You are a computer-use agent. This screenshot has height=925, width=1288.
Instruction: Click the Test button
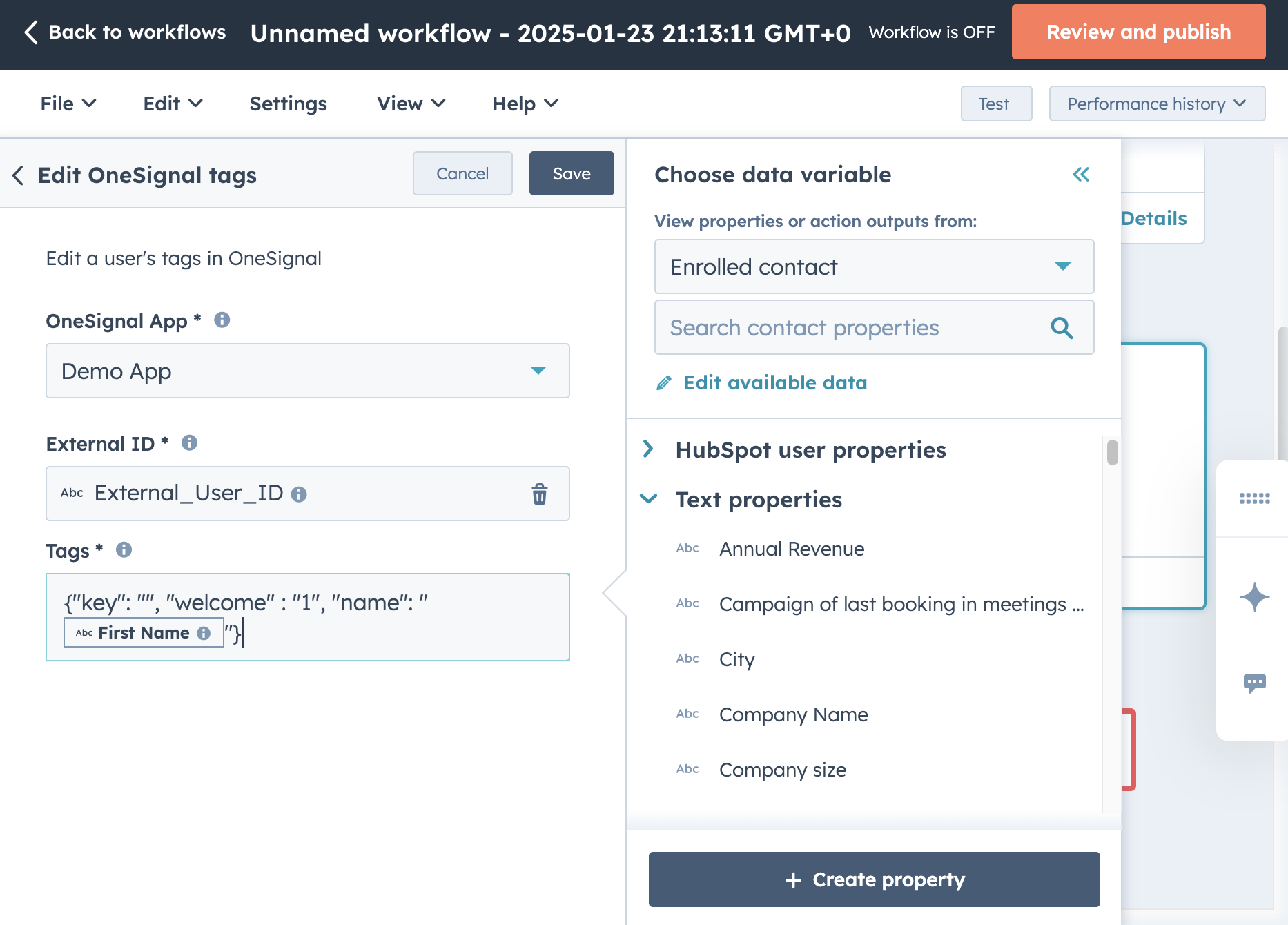[x=996, y=104]
